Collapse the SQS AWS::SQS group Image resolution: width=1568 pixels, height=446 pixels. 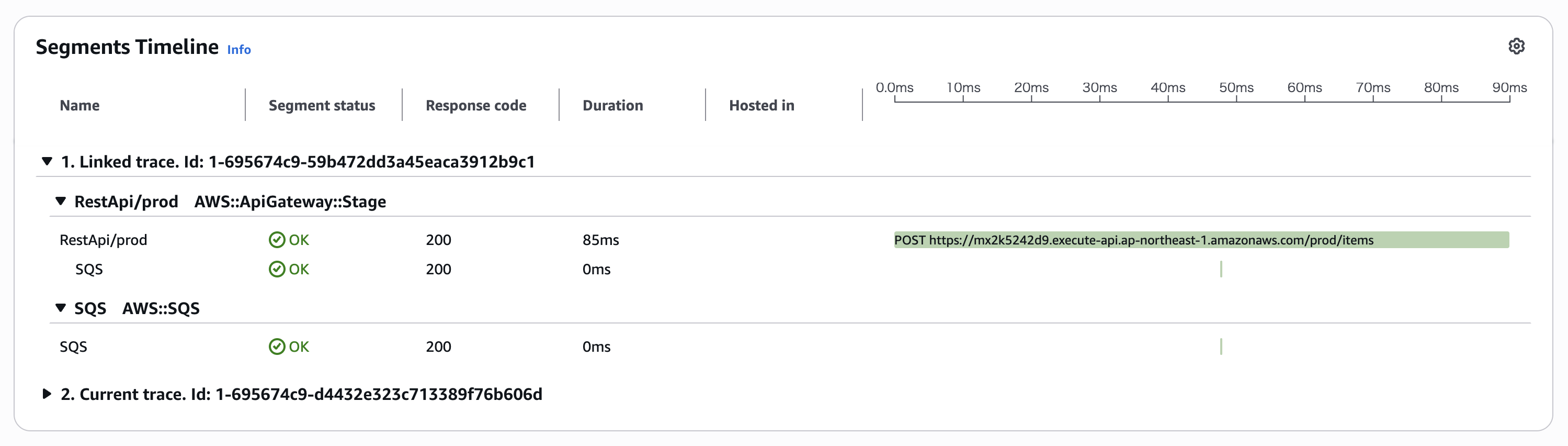coord(60,308)
